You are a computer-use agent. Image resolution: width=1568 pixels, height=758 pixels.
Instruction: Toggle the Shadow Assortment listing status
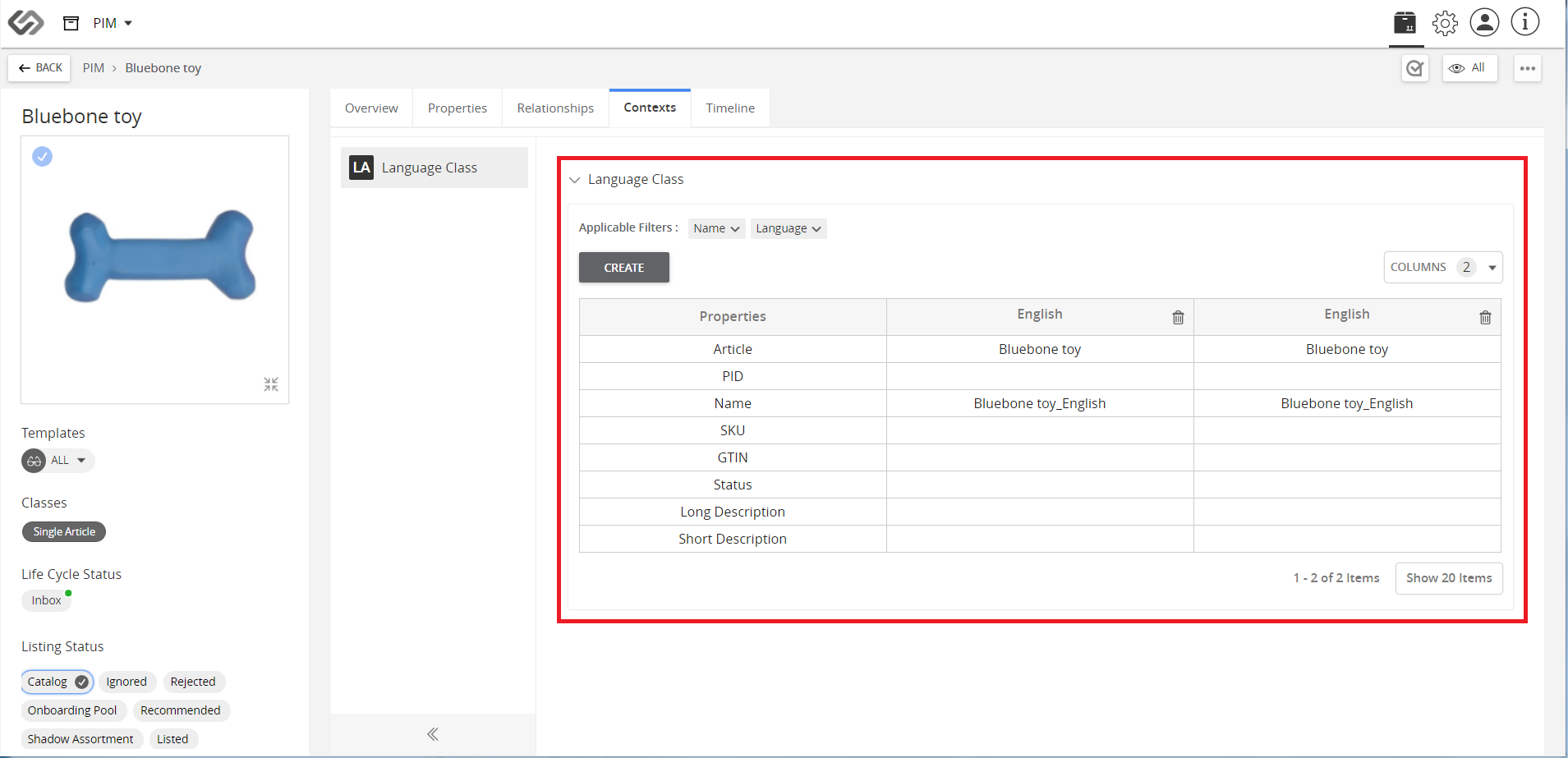pyautogui.click(x=80, y=739)
